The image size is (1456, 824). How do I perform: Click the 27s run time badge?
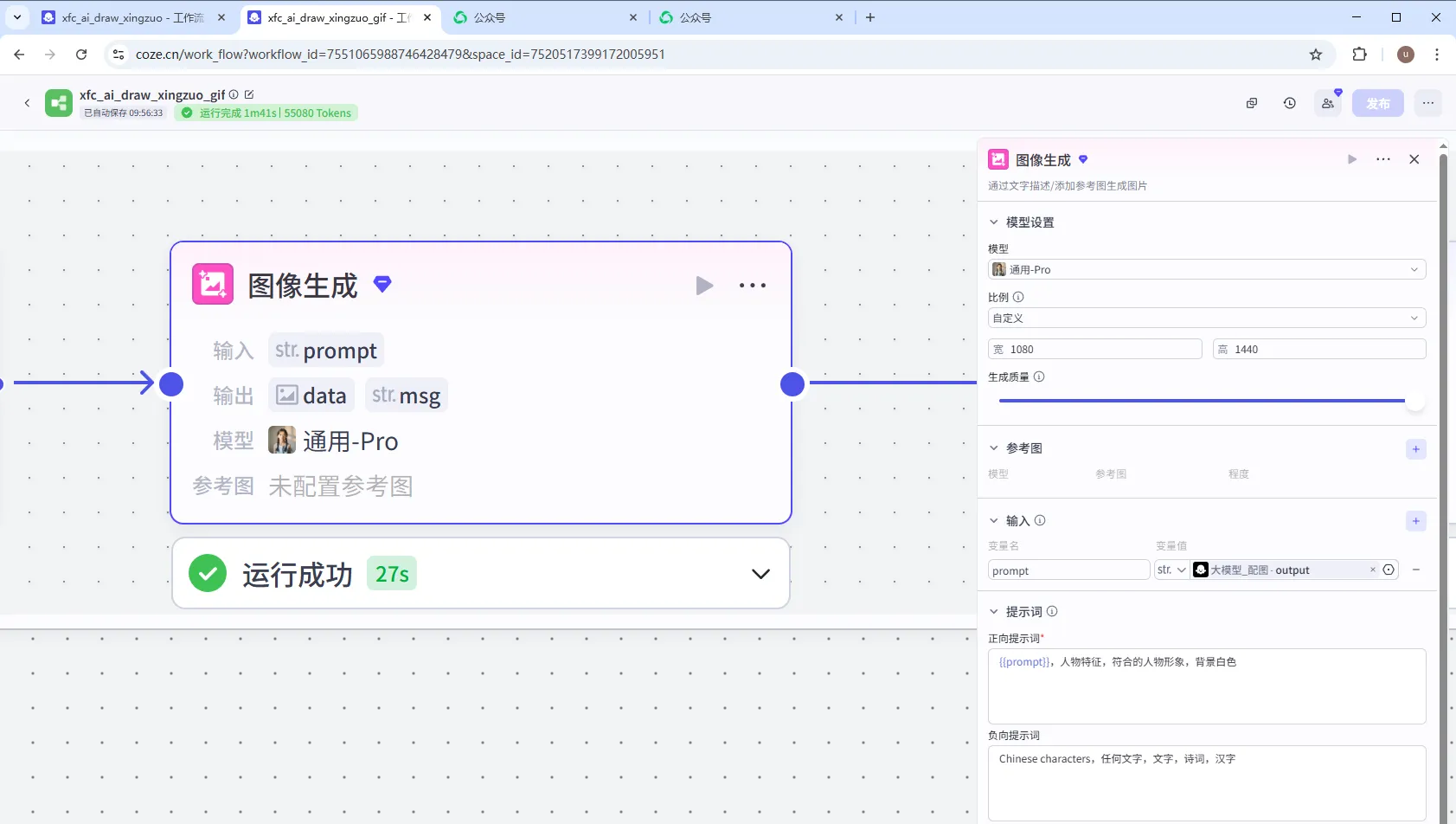[x=392, y=574]
